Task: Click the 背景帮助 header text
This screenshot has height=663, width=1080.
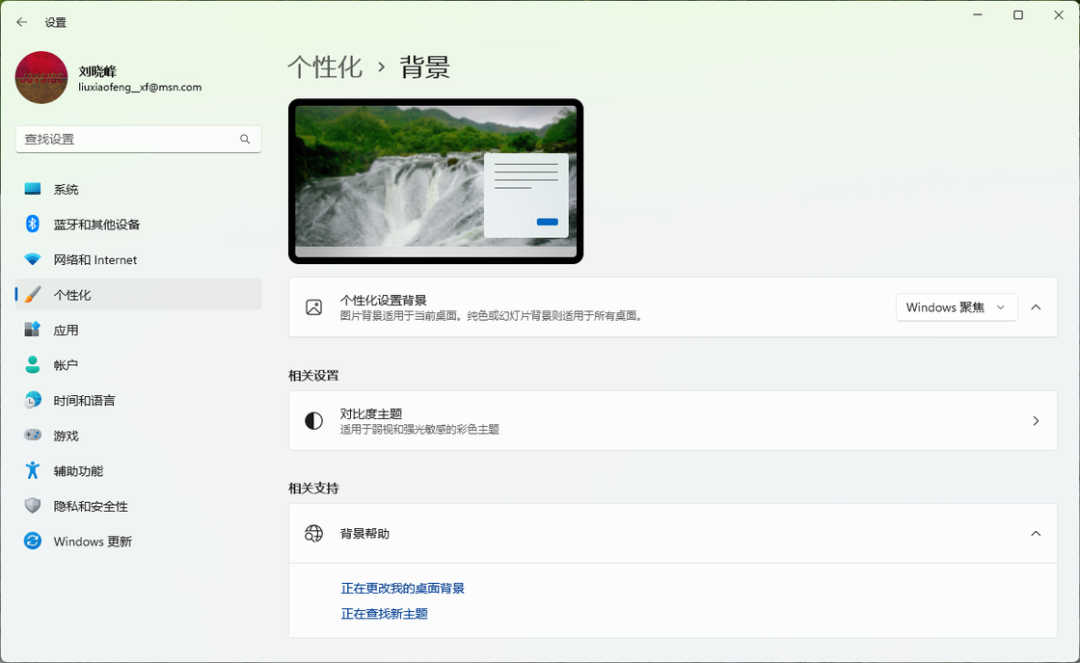Action: (x=364, y=534)
